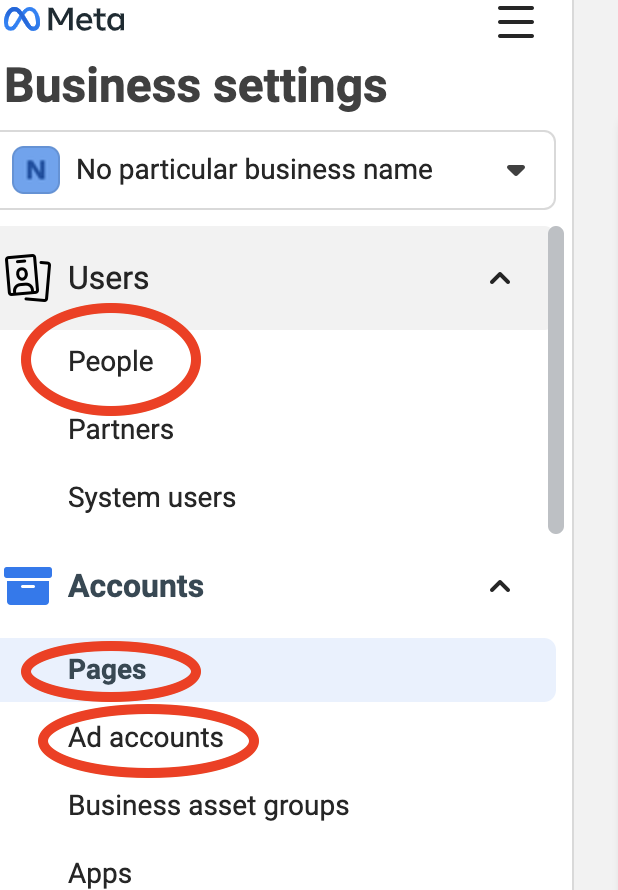This screenshot has height=890, width=618.
Task: Click the sidebar vertical scrollbar
Action: coord(556,380)
